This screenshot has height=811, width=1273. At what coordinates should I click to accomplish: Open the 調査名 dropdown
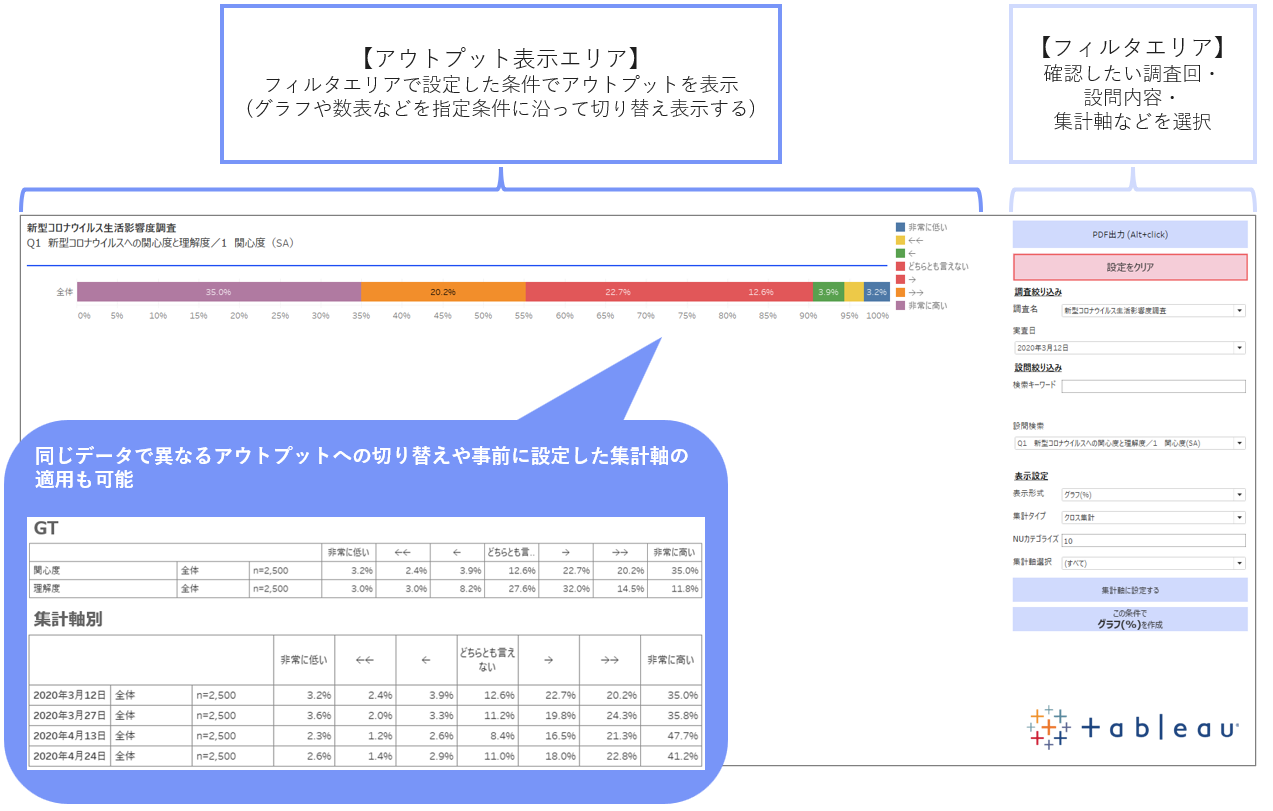coord(1153,311)
